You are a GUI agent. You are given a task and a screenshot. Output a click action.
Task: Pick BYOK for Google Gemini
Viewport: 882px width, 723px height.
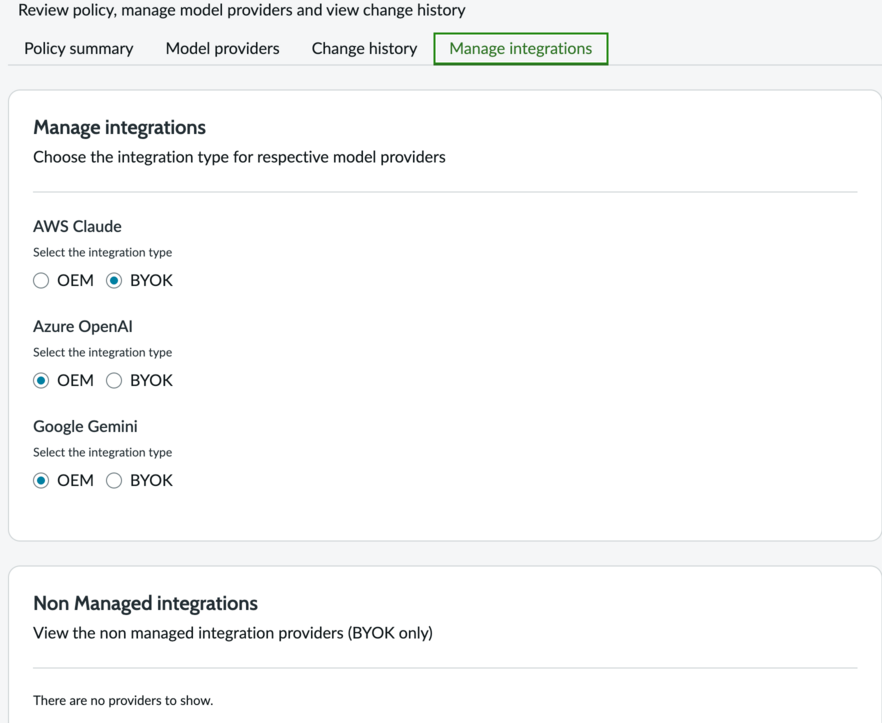pos(114,480)
